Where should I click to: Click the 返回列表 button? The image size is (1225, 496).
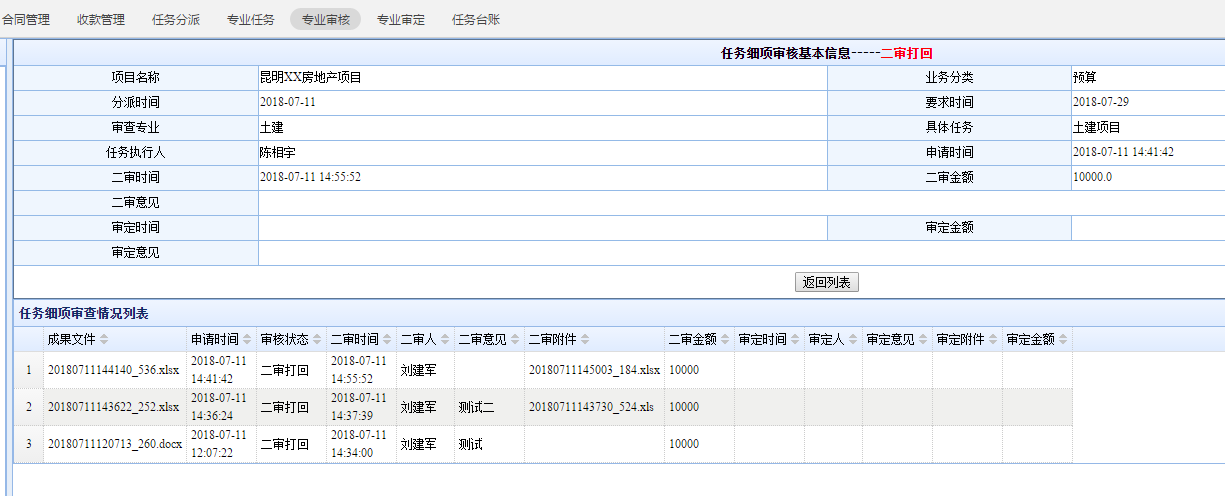point(827,283)
